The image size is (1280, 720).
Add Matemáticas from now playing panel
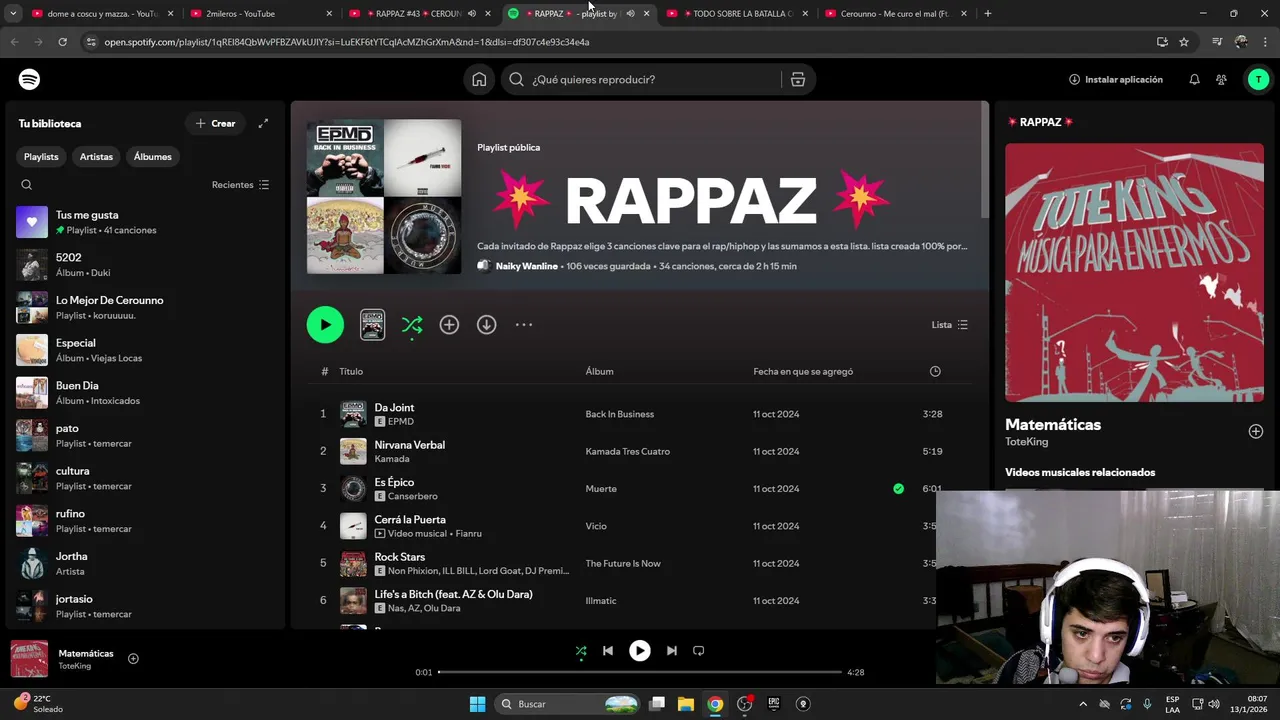(1256, 431)
